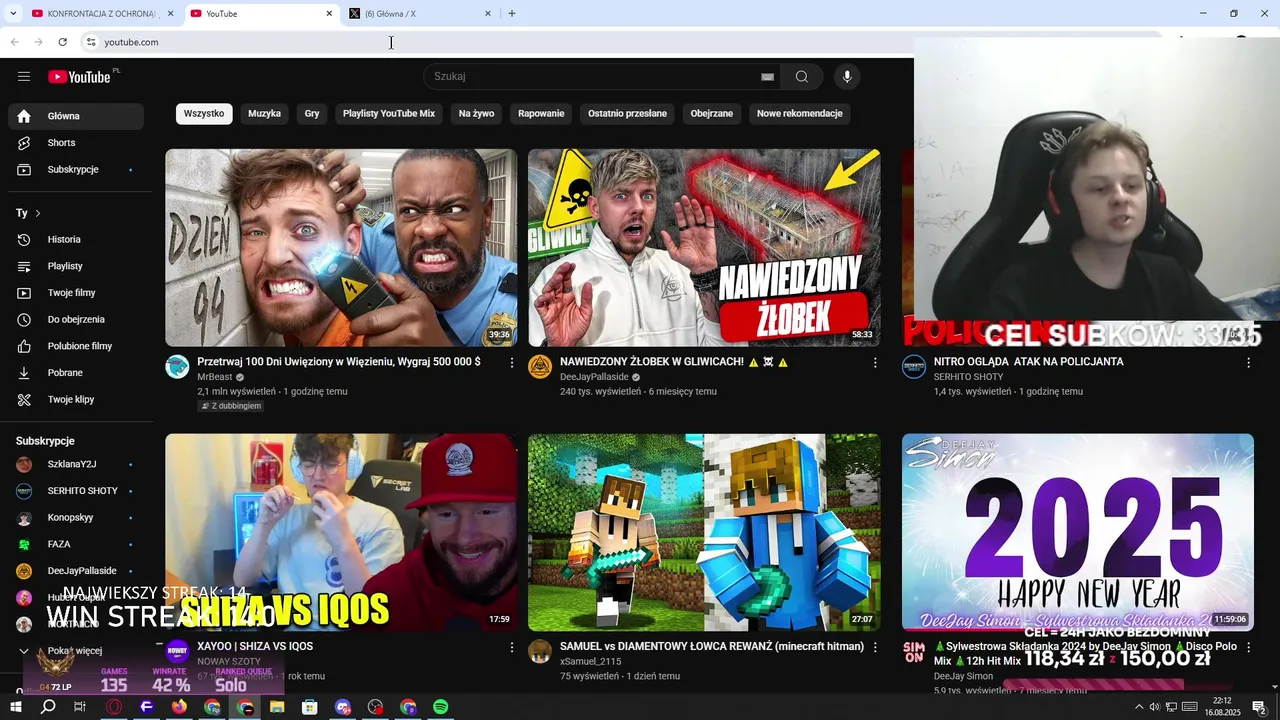Open Pobrane downloads in the sidebar
Screen dimensions: 1280x720
point(76,373)
